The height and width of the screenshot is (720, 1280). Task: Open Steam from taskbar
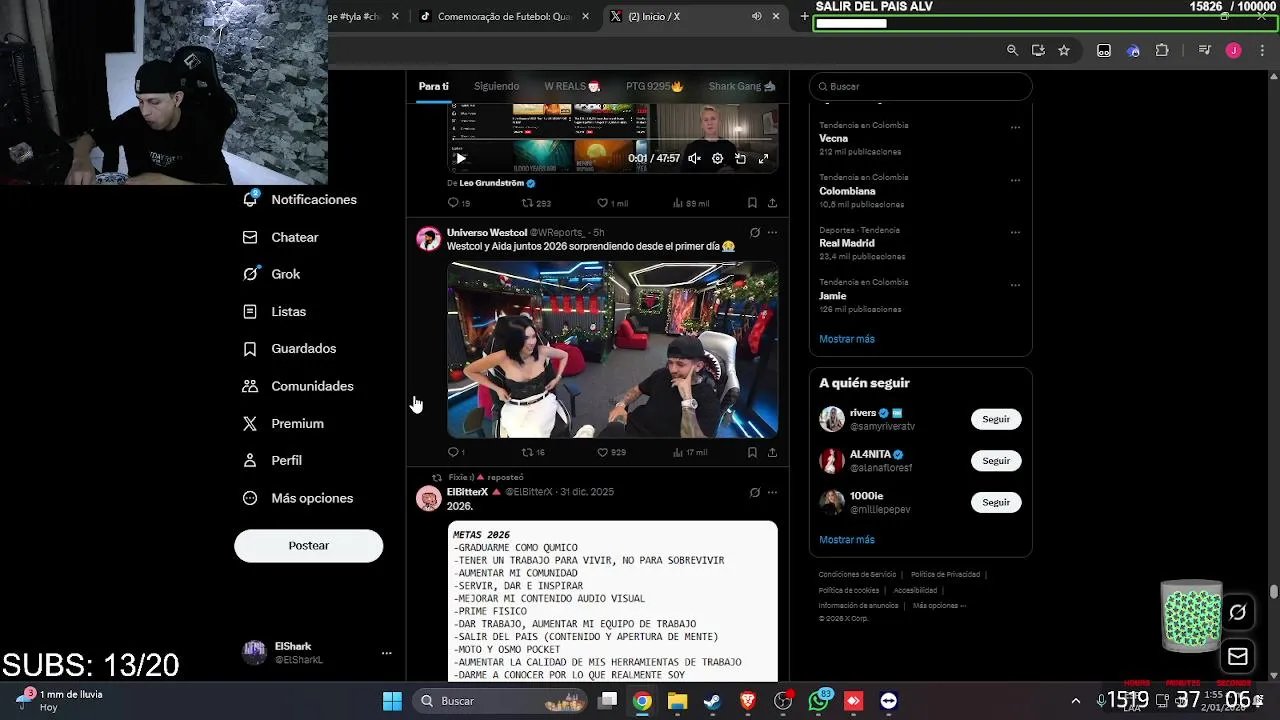(x=712, y=701)
